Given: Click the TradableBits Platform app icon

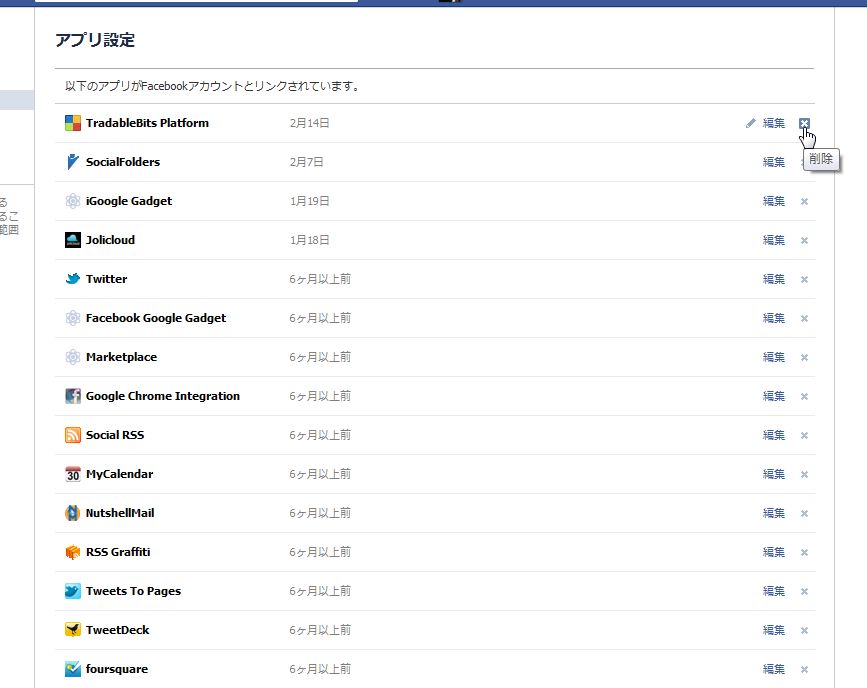Looking at the screenshot, I should point(72,123).
